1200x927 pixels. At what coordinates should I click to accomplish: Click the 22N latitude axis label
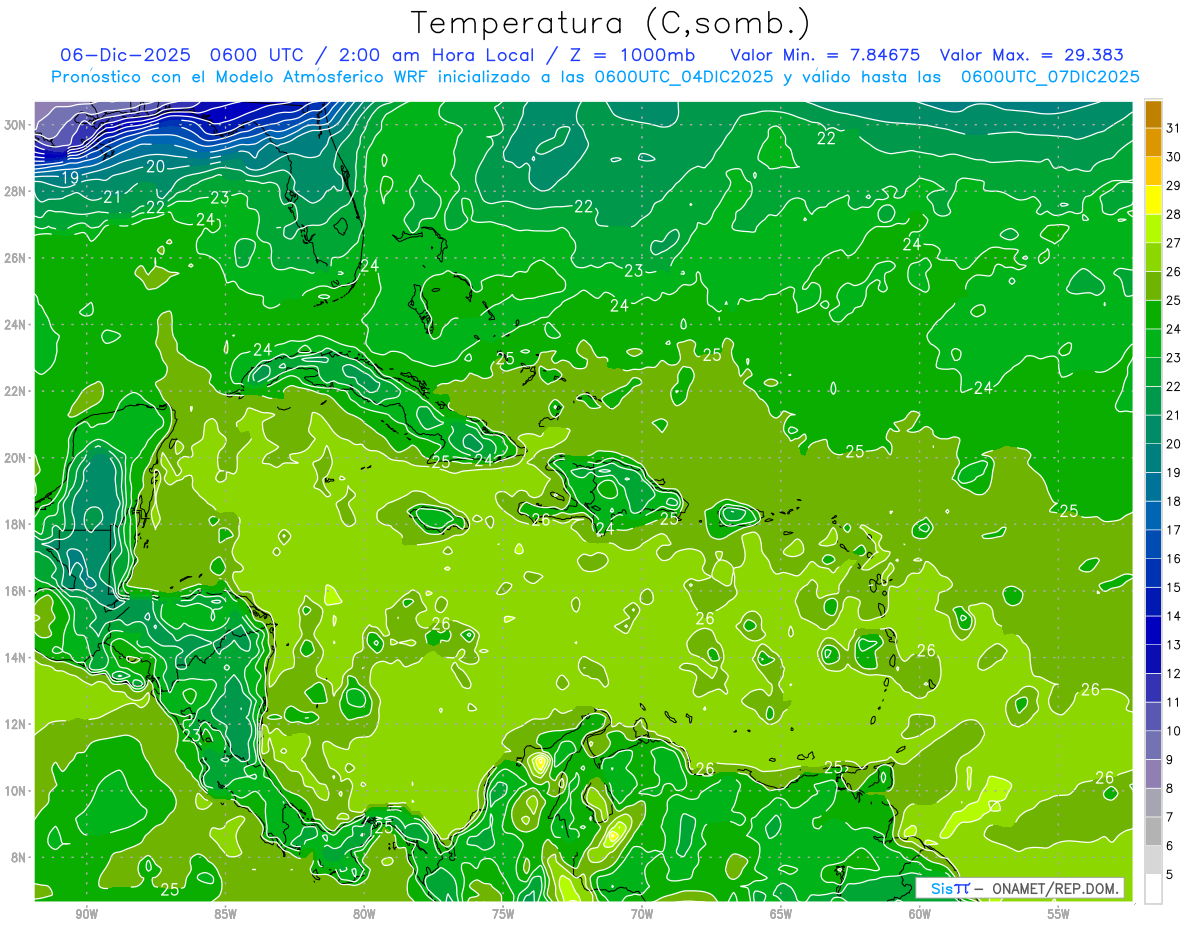[x=15, y=391]
